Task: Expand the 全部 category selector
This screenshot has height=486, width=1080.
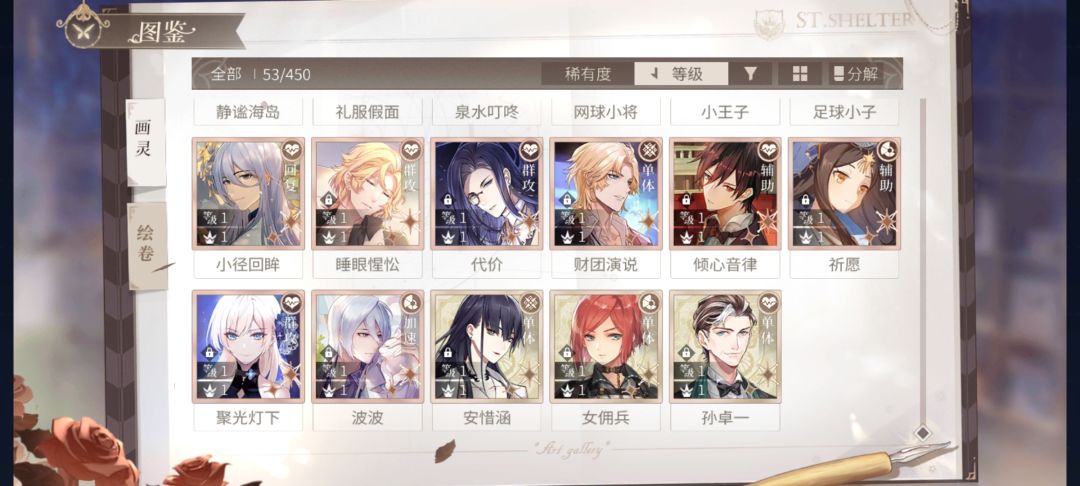Action: [x=227, y=74]
